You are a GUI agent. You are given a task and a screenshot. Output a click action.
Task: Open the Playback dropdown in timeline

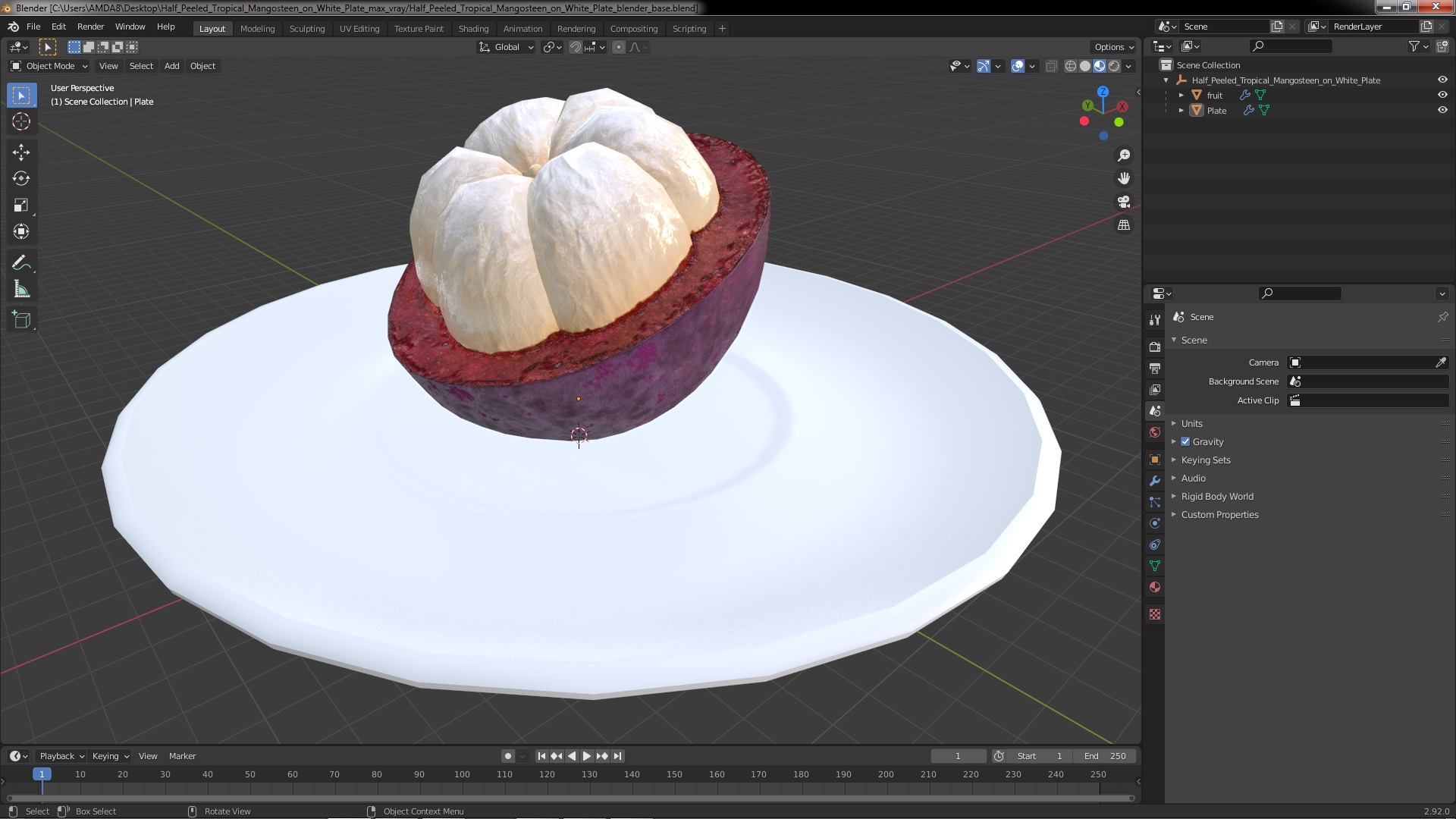pyautogui.click(x=61, y=756)
